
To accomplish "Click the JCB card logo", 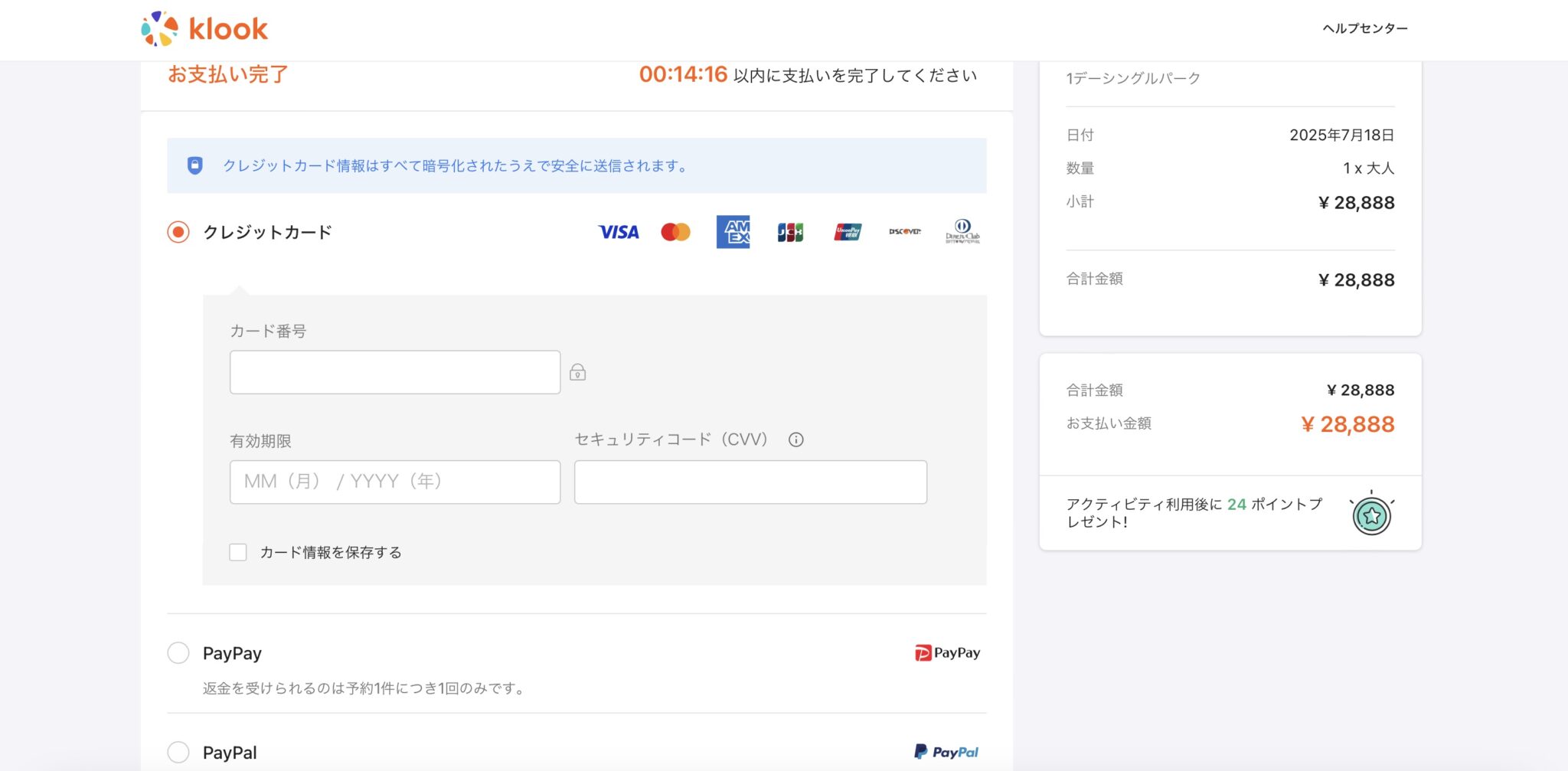I will (790, 232).
